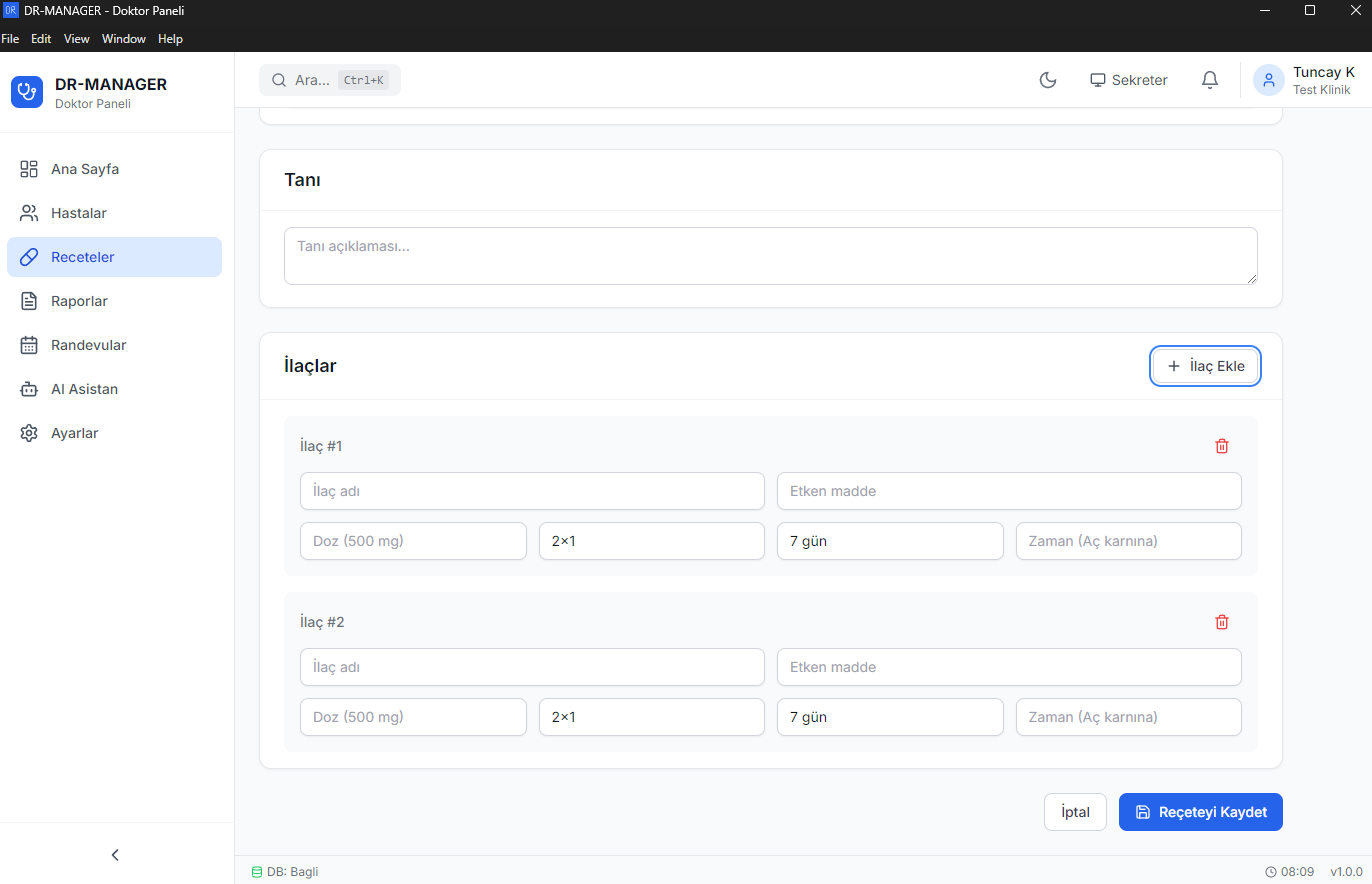1372x884 pixels.
Task: Click the DR-MANAGER stethoscope logo
Action: pyautogui.click(x=27, y=91)
